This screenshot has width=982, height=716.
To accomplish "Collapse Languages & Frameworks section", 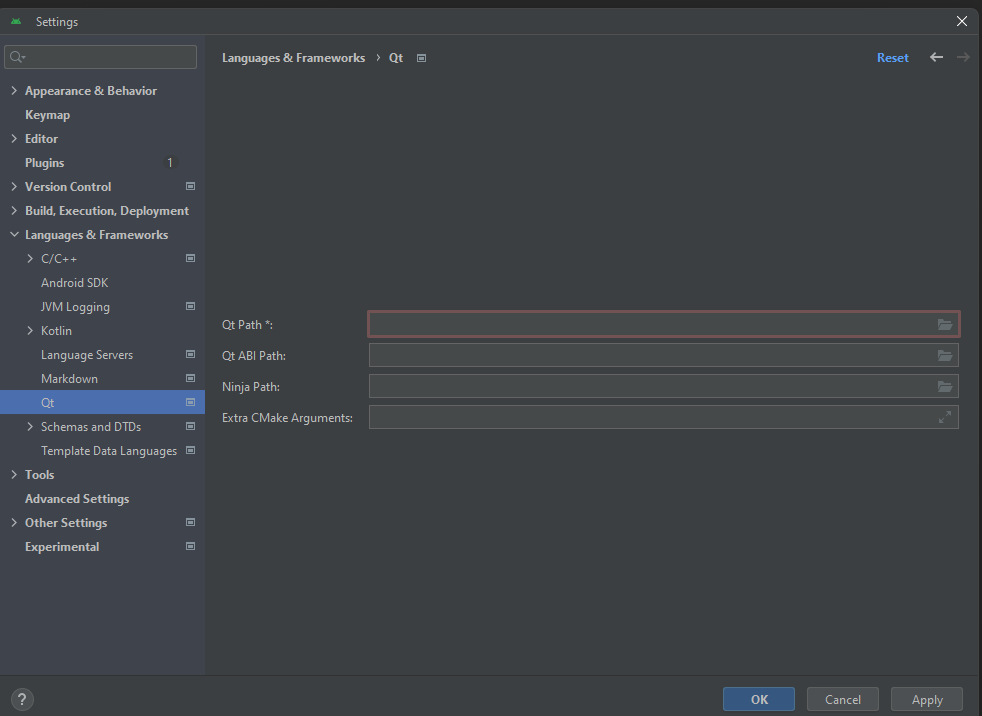I will (x=14, y=235).
